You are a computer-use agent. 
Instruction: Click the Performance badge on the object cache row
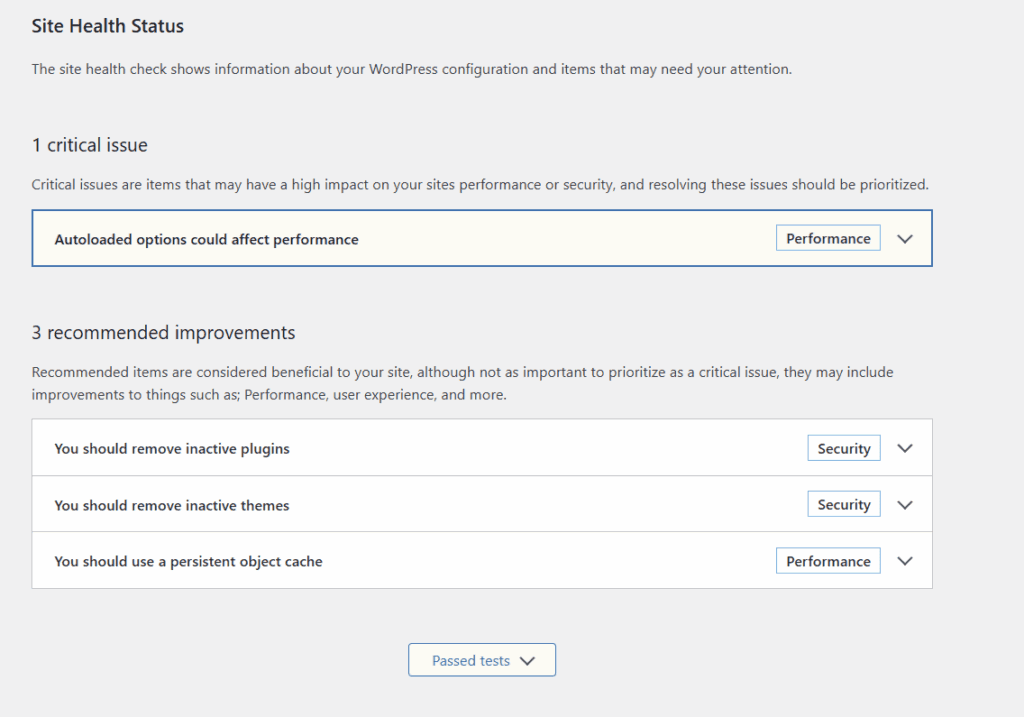(828, 561)
